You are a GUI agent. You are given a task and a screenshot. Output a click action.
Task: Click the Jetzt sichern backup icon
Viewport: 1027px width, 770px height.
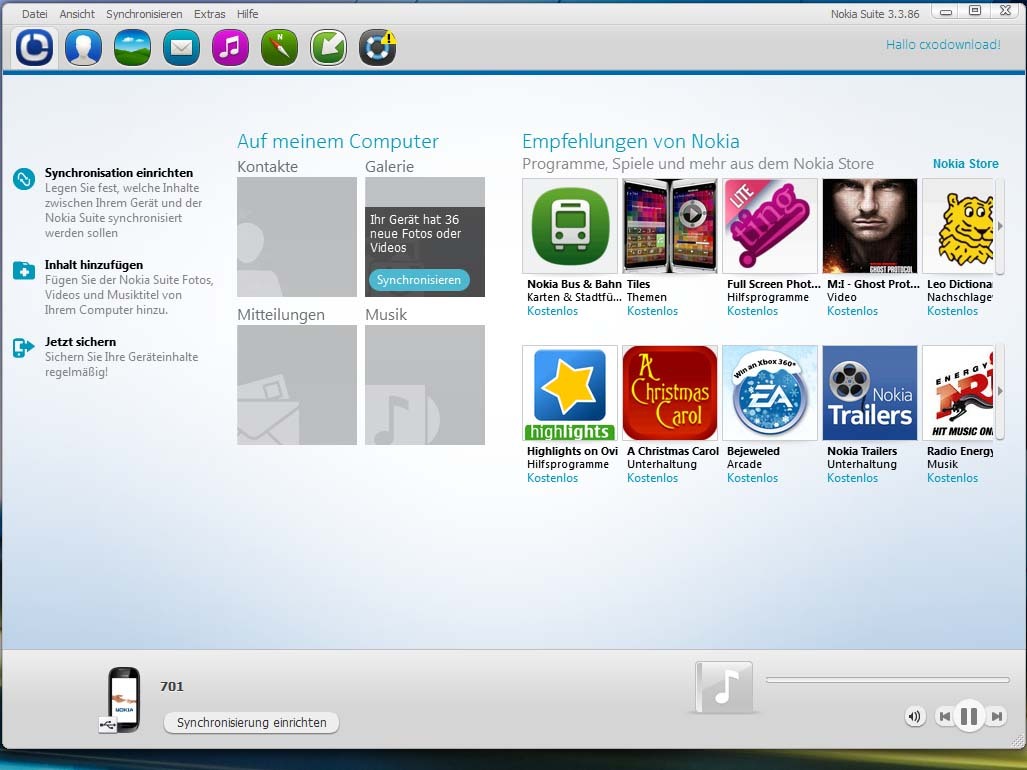pos(24,348)
